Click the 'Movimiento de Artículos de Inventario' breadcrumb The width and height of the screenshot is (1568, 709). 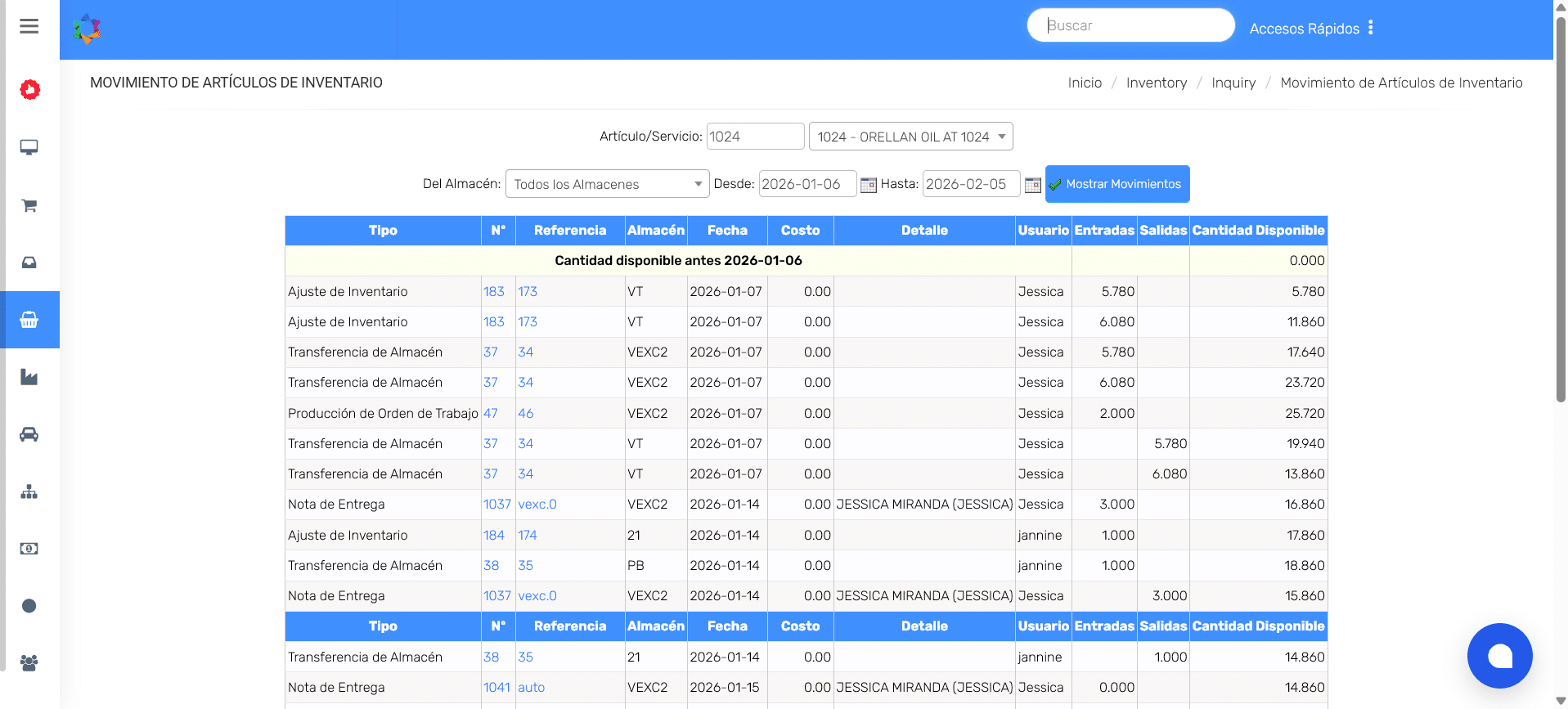pyautogui.click(x=1401, y=83)
